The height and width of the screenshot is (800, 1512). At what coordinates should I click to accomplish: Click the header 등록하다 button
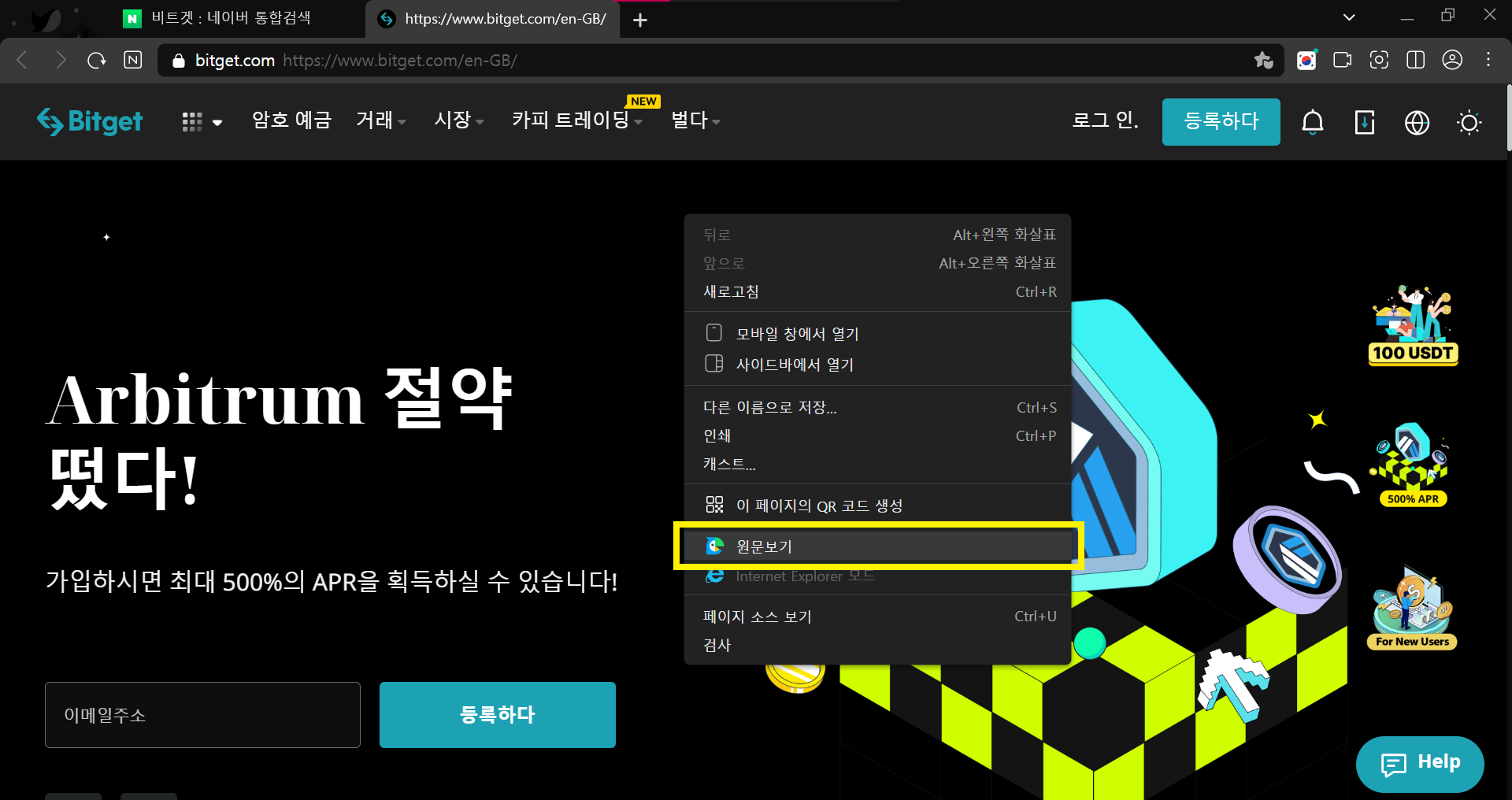click(1221, 121)
